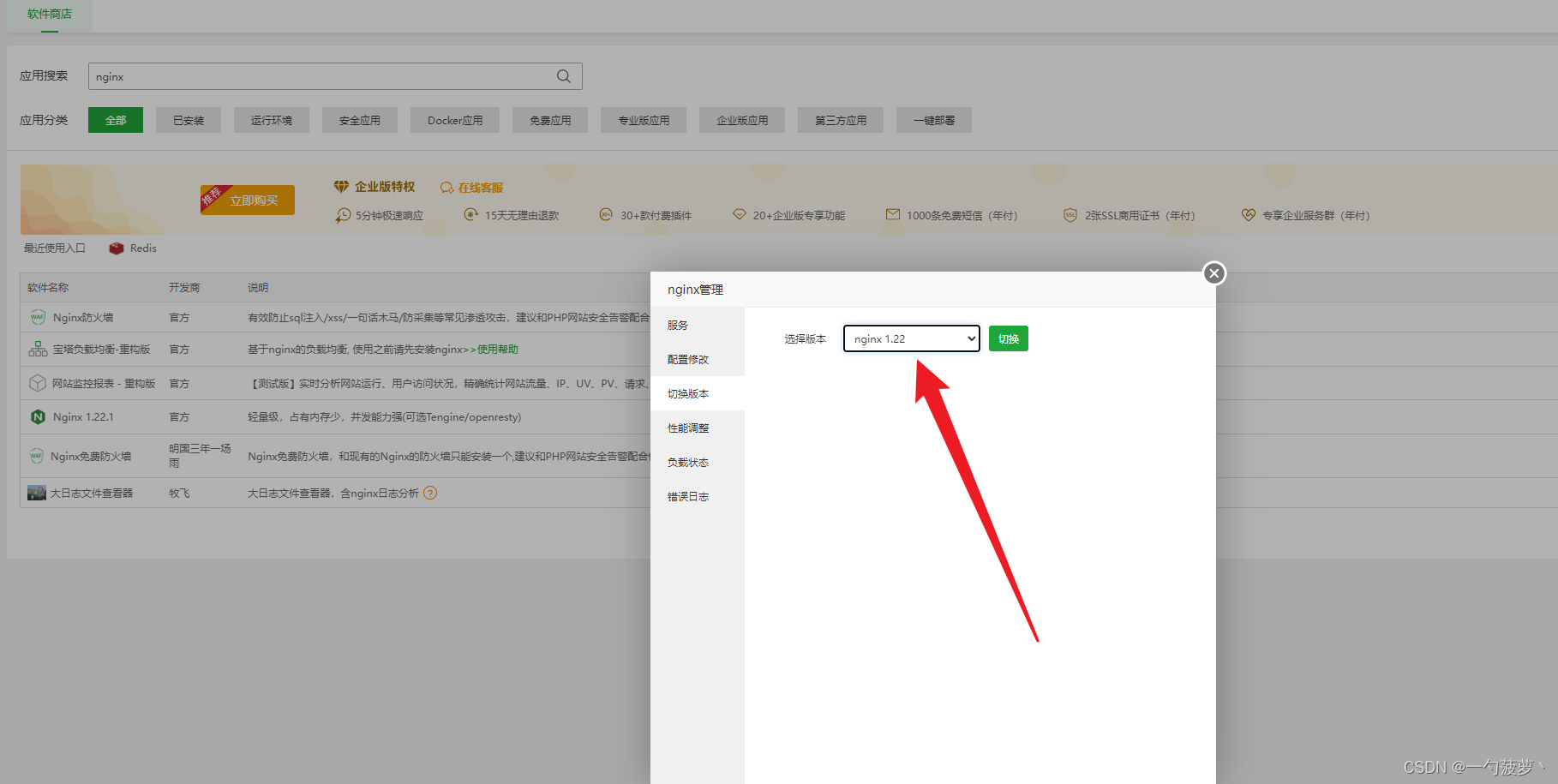Image resolution: width=1558 pixels, height=784 pixels.
Task: Click the question mark help icon
Action: 430,493
